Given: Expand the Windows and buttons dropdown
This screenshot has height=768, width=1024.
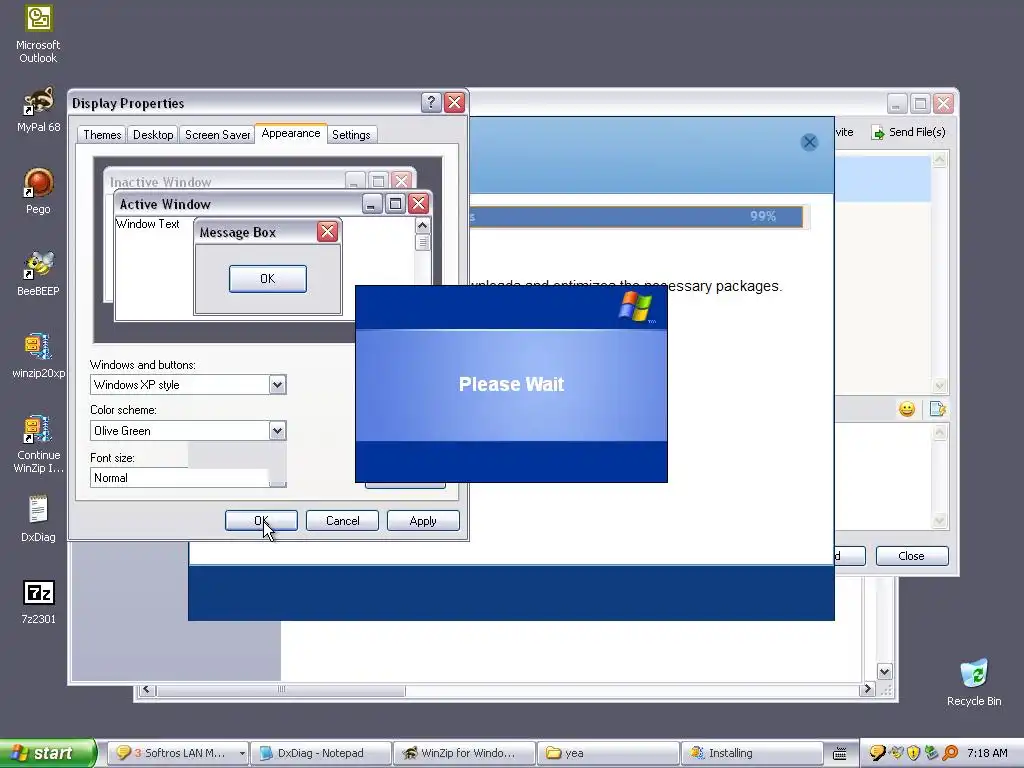Looking at the screenshot, I should pyautogui.click(x=277, y=385).
